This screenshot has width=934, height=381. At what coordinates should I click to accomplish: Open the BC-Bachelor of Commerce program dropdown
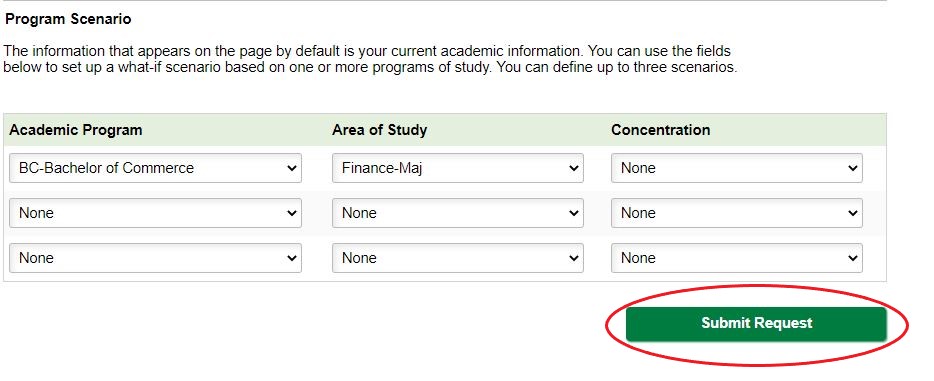pyautogui.click(x=155, y=168)
